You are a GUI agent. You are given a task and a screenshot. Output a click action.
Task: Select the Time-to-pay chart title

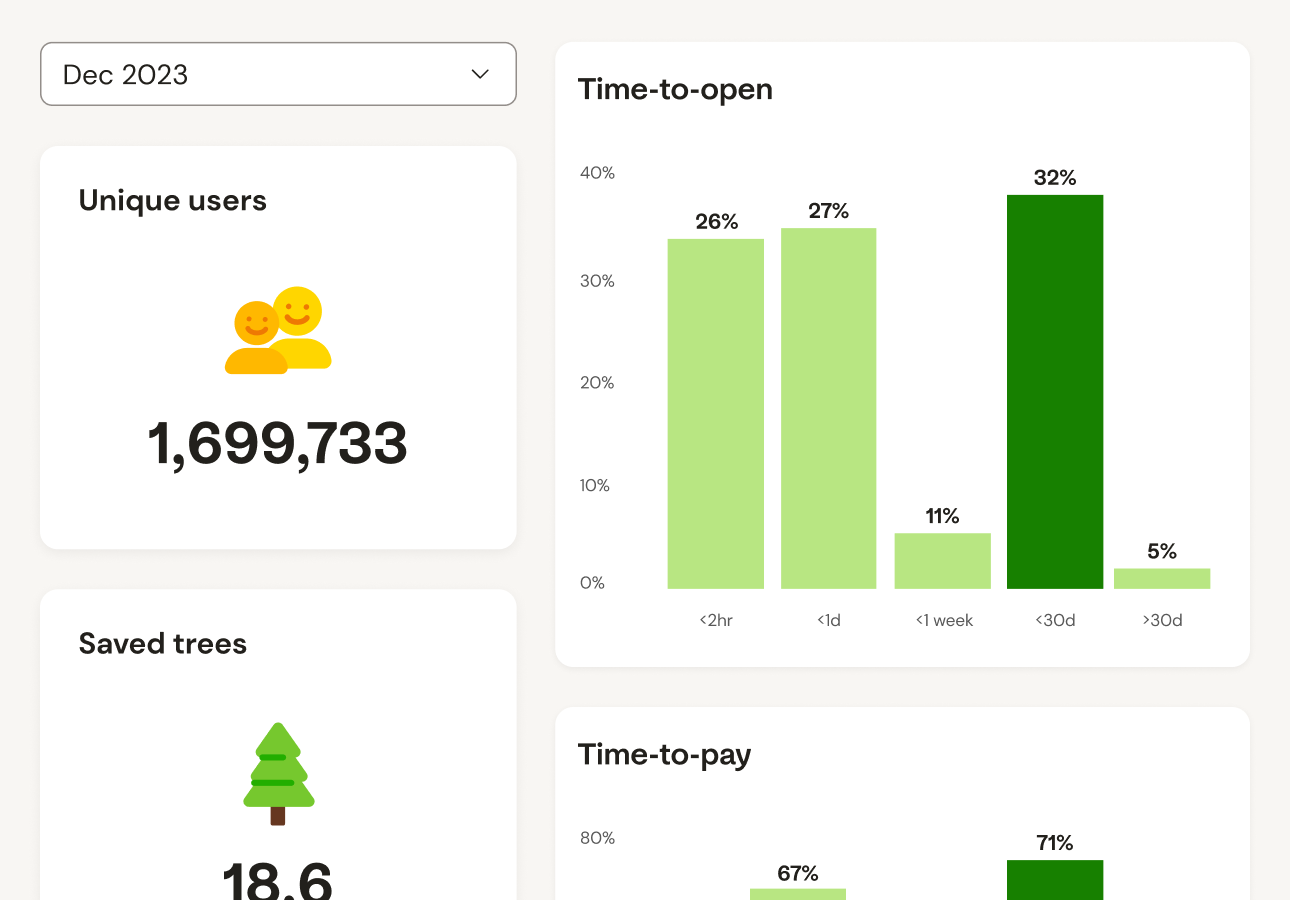(x=665, y=755)
